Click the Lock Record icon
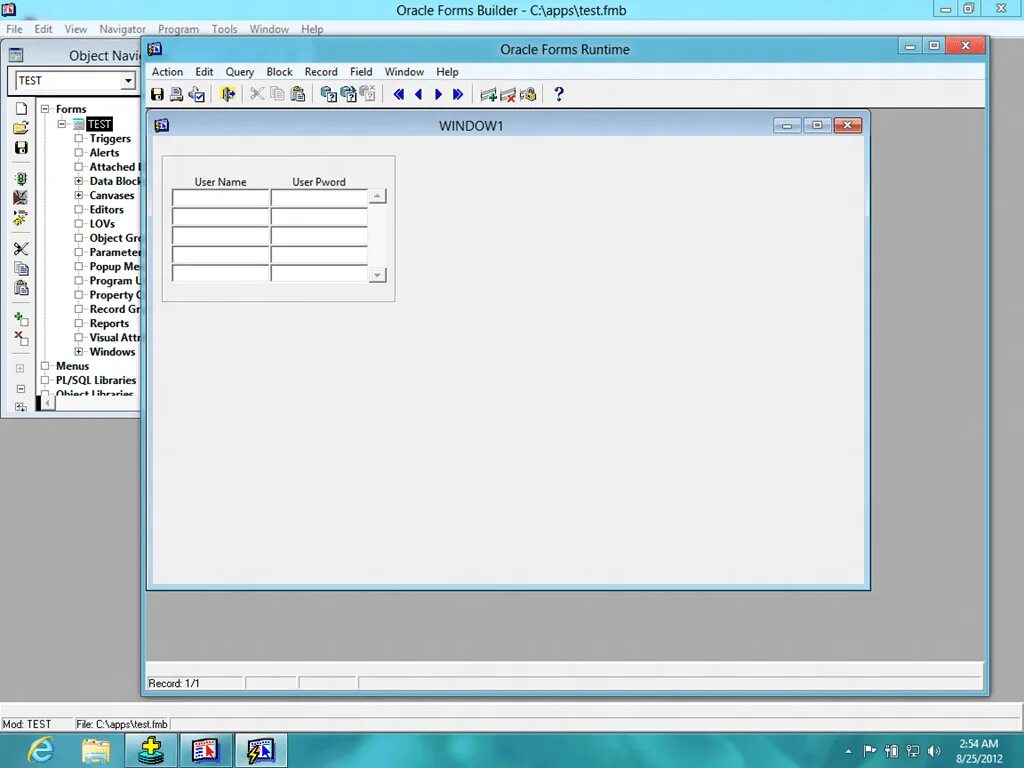This screenshot has width=1024, height=768. (528, 95)
